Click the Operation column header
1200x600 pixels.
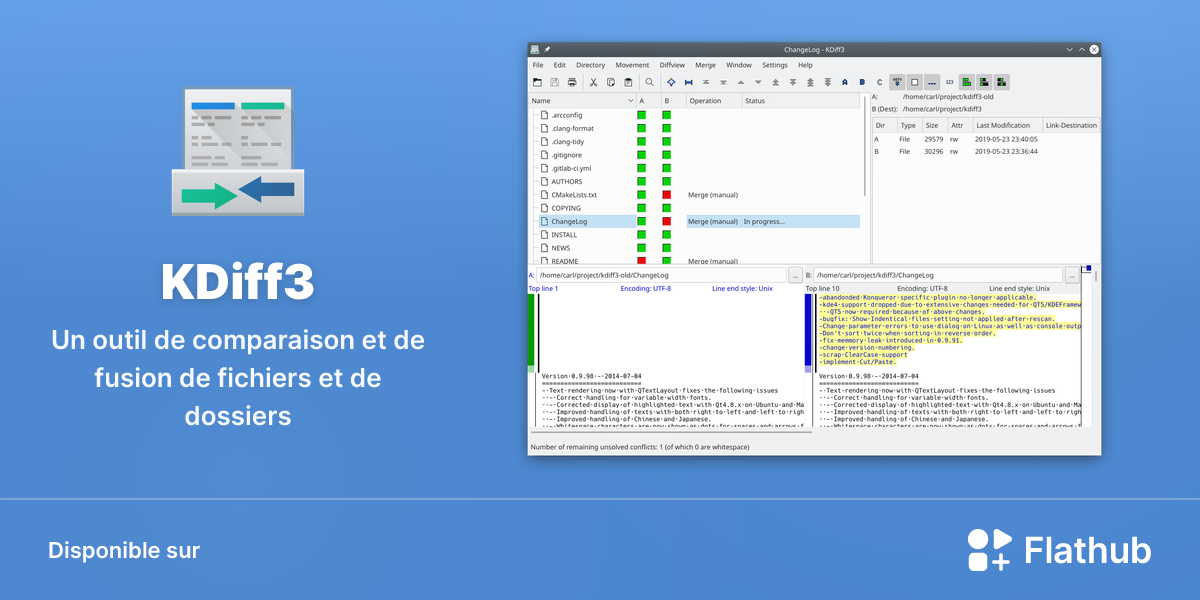point(714,101)
